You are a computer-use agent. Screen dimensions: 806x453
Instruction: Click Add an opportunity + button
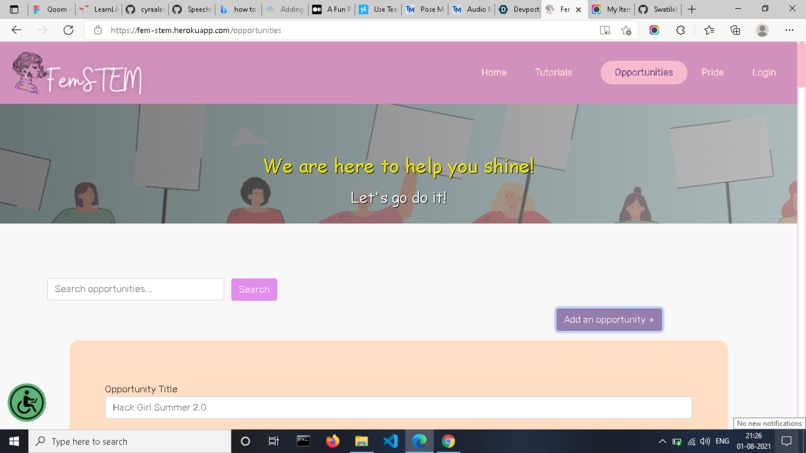(609, 319)
